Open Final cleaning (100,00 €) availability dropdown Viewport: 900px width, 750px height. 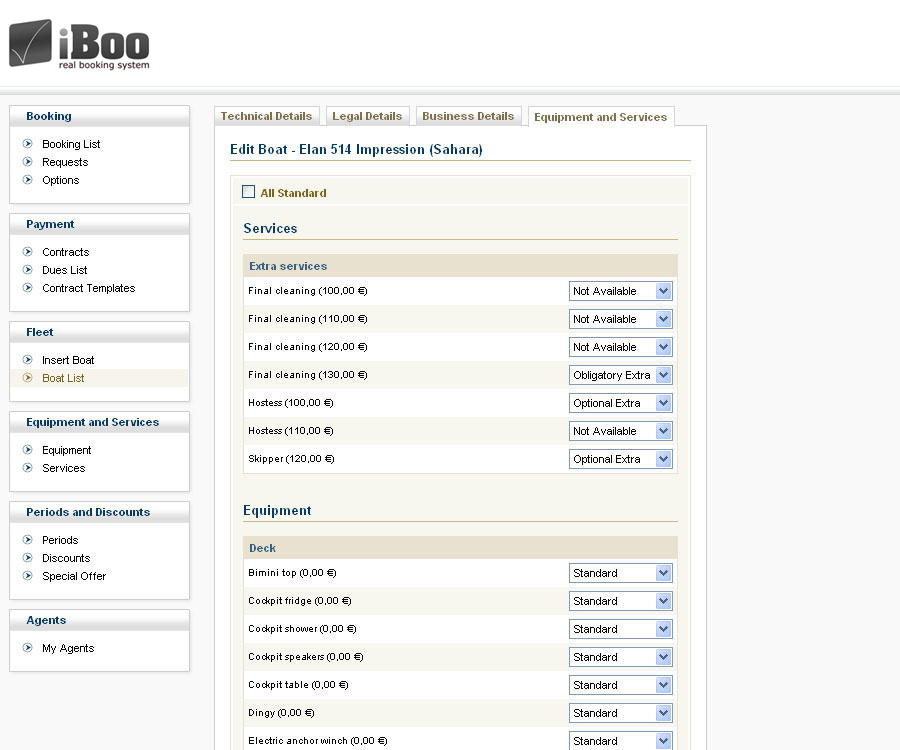[x=620, y=291]
